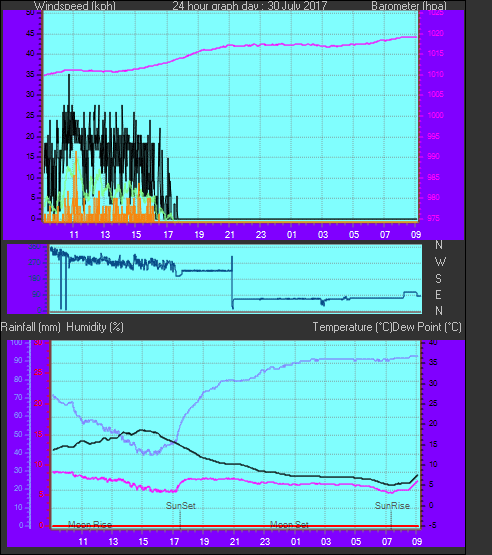Click the Windspeed (kph) axis label
The width and height of the screenshot is (492, 555).
click(75, 5)
